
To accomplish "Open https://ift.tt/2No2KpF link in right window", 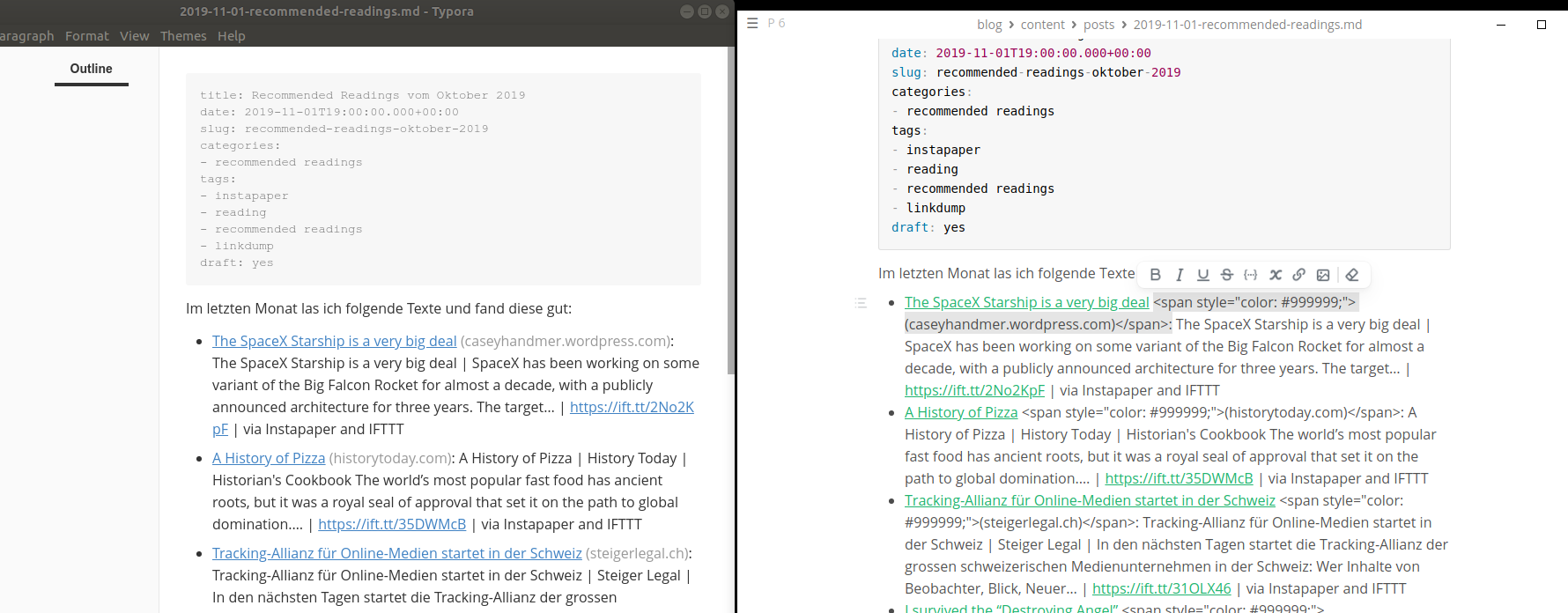I will (974, 391).
